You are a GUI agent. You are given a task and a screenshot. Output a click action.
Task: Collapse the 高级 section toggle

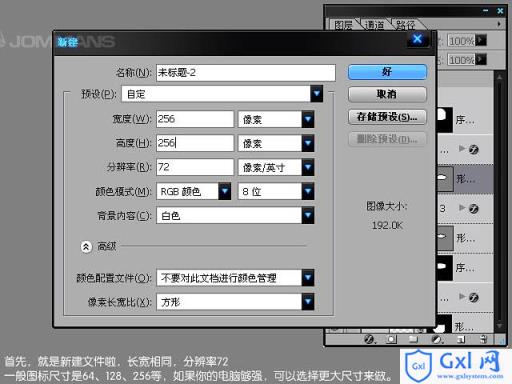pyautogui.click(x=86, y=247)
